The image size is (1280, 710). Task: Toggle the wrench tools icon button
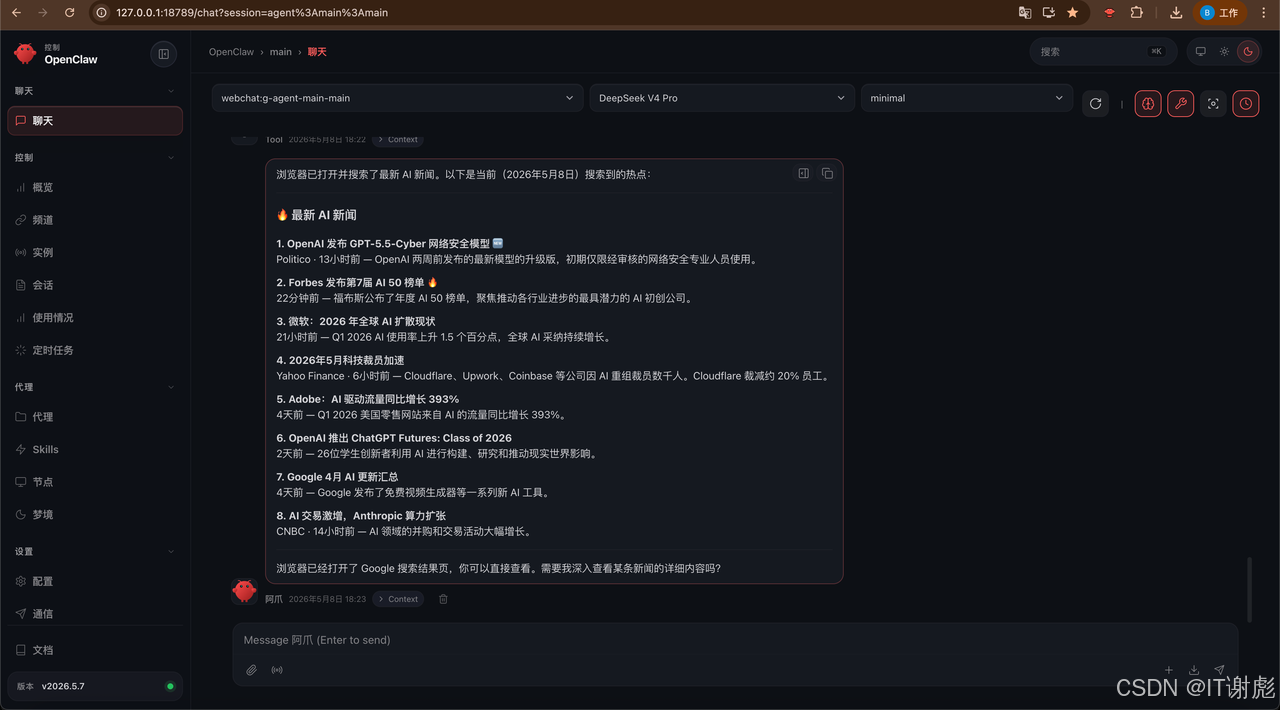(x=1181, y=103)
